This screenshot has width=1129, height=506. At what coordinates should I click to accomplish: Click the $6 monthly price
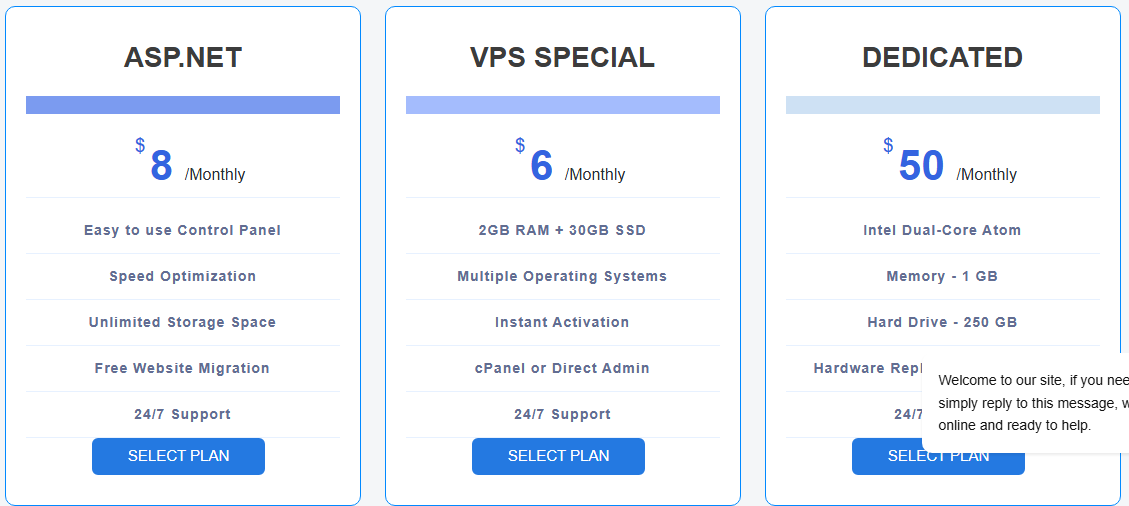pyautogui.click(x=542, y=166)
